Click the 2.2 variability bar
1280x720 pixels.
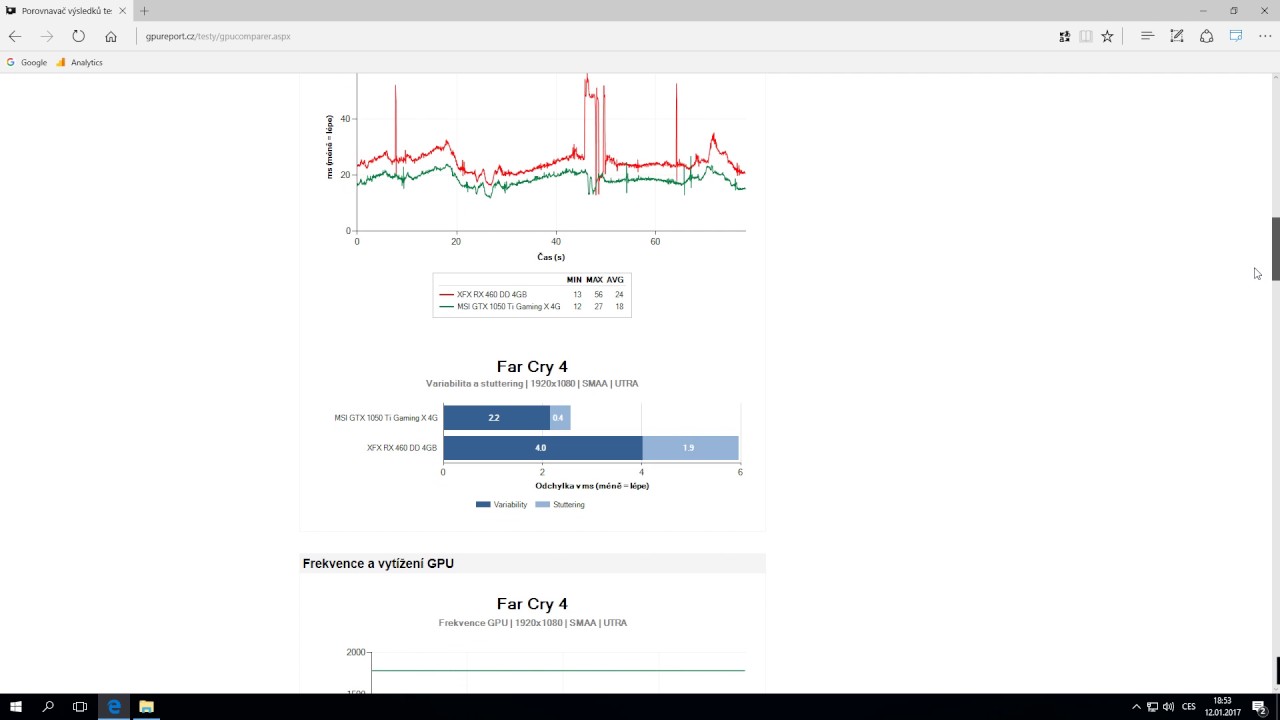[x=496, y=418]
